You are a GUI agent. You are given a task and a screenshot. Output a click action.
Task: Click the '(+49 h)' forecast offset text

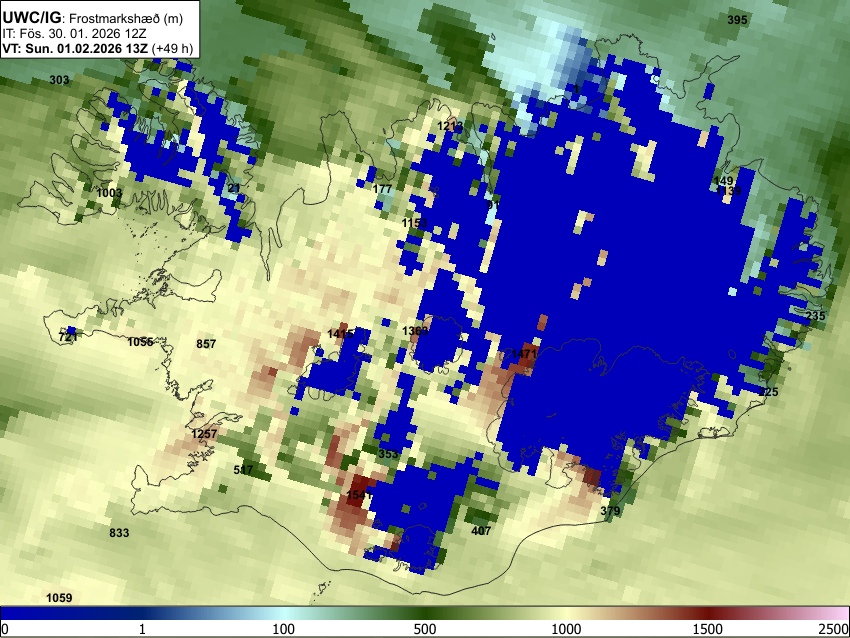172,48
